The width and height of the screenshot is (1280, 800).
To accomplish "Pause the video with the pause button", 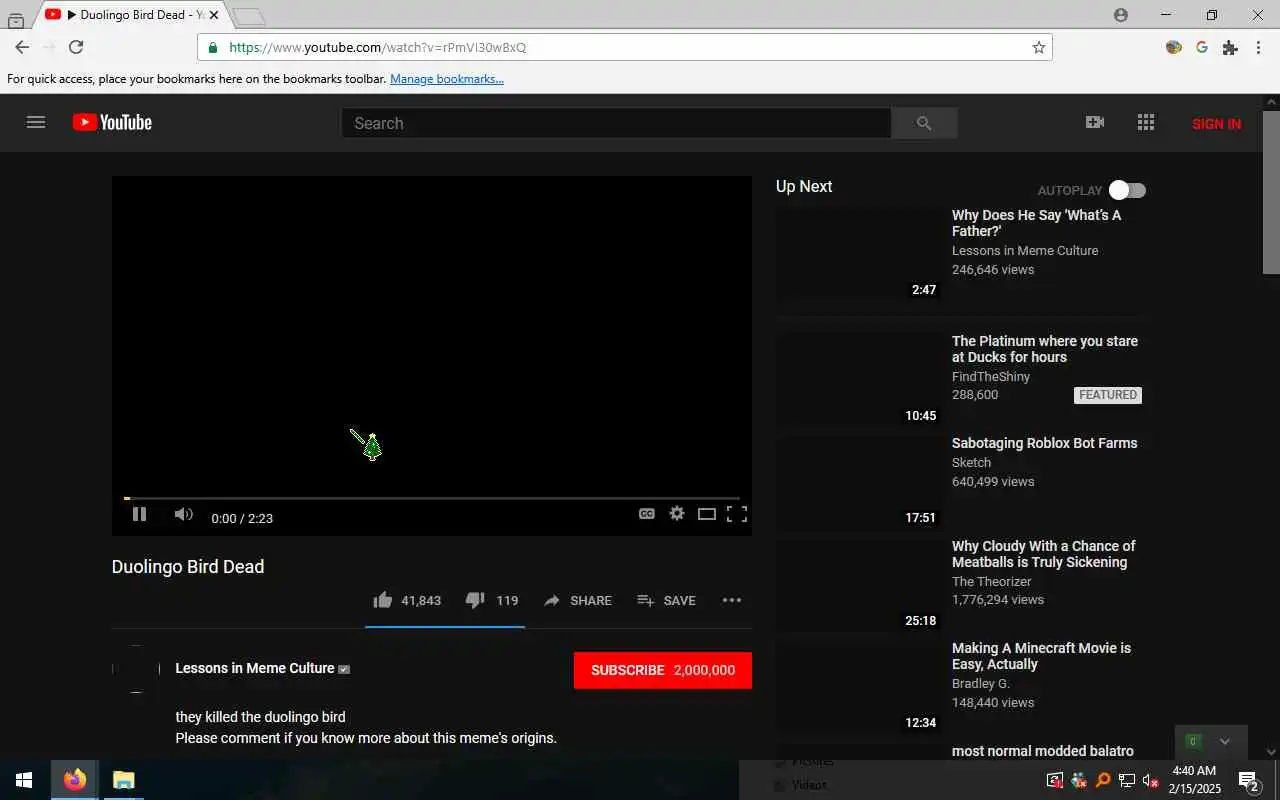I will pyautogui.click(x=139, y=514).
